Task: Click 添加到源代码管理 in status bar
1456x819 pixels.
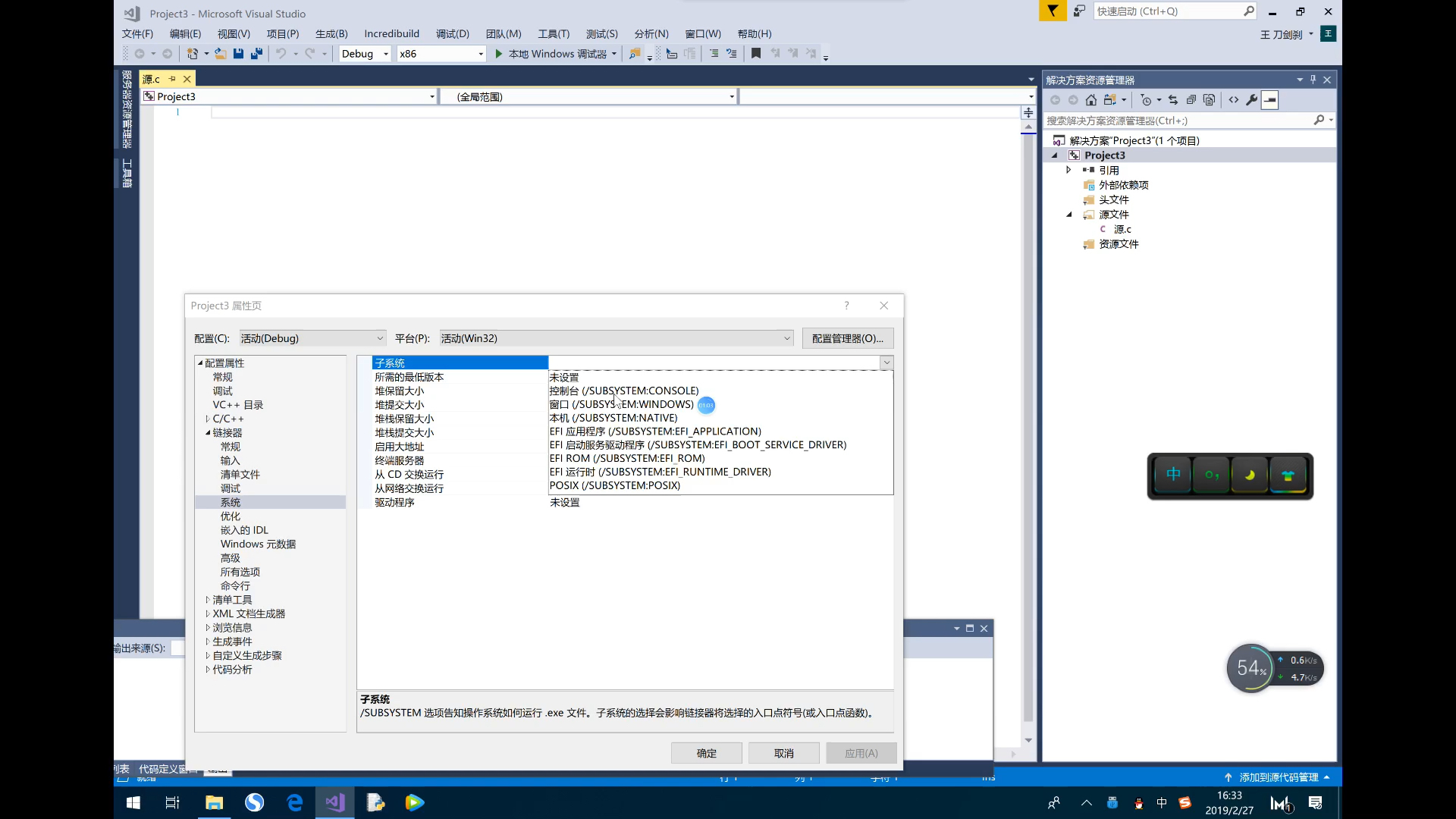Action: point(1279,777)
